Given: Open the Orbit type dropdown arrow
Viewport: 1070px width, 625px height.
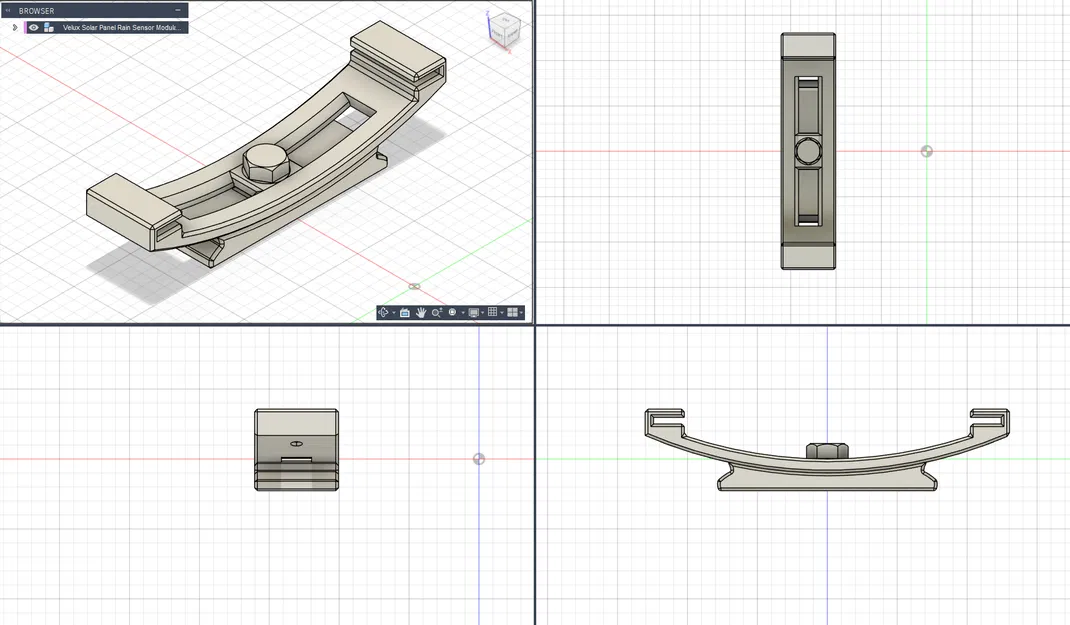Looking at the screenshot, I should click(x=394, y=312).
